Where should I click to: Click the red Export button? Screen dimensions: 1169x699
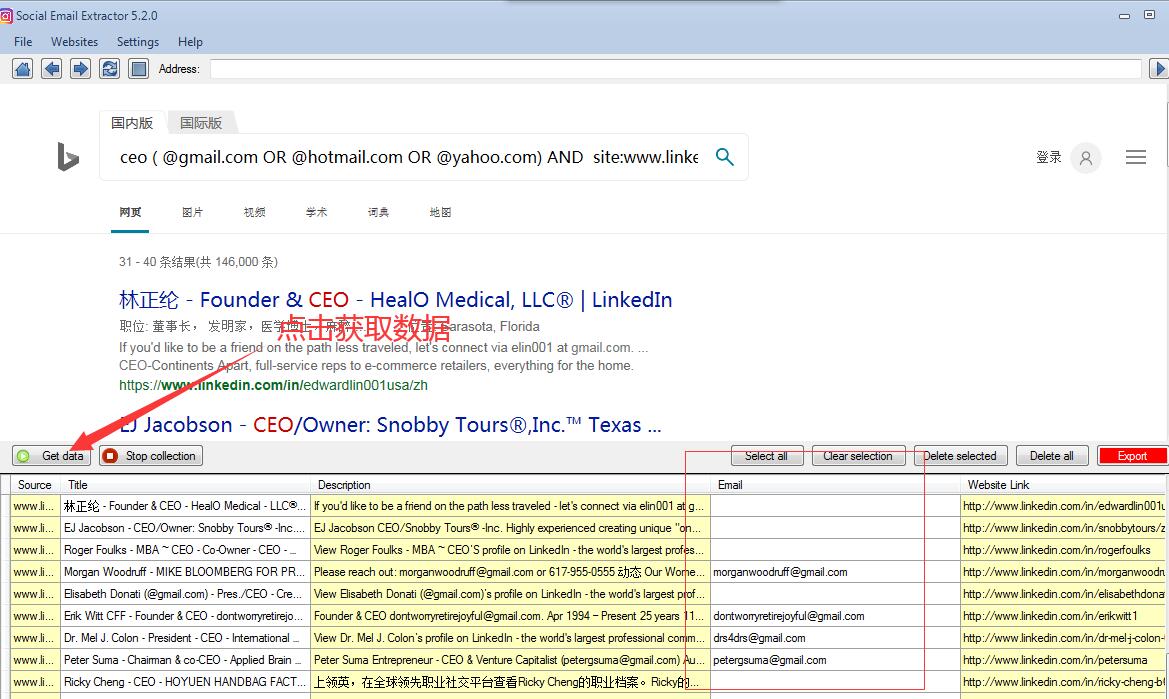pos(1132,456)
